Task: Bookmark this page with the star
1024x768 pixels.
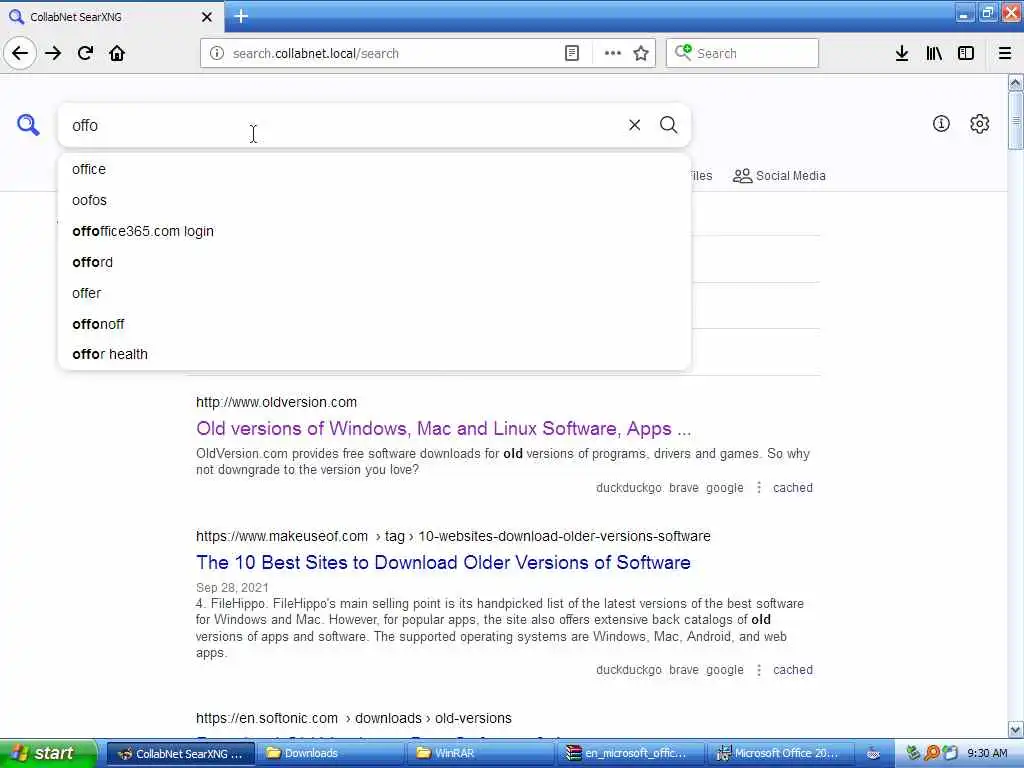Action: (x=641, y=53)
